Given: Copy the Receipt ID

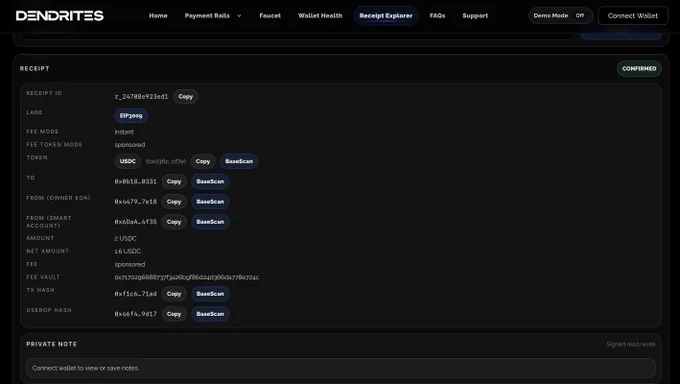Looking at the screenshot, I should coord(186,97).
